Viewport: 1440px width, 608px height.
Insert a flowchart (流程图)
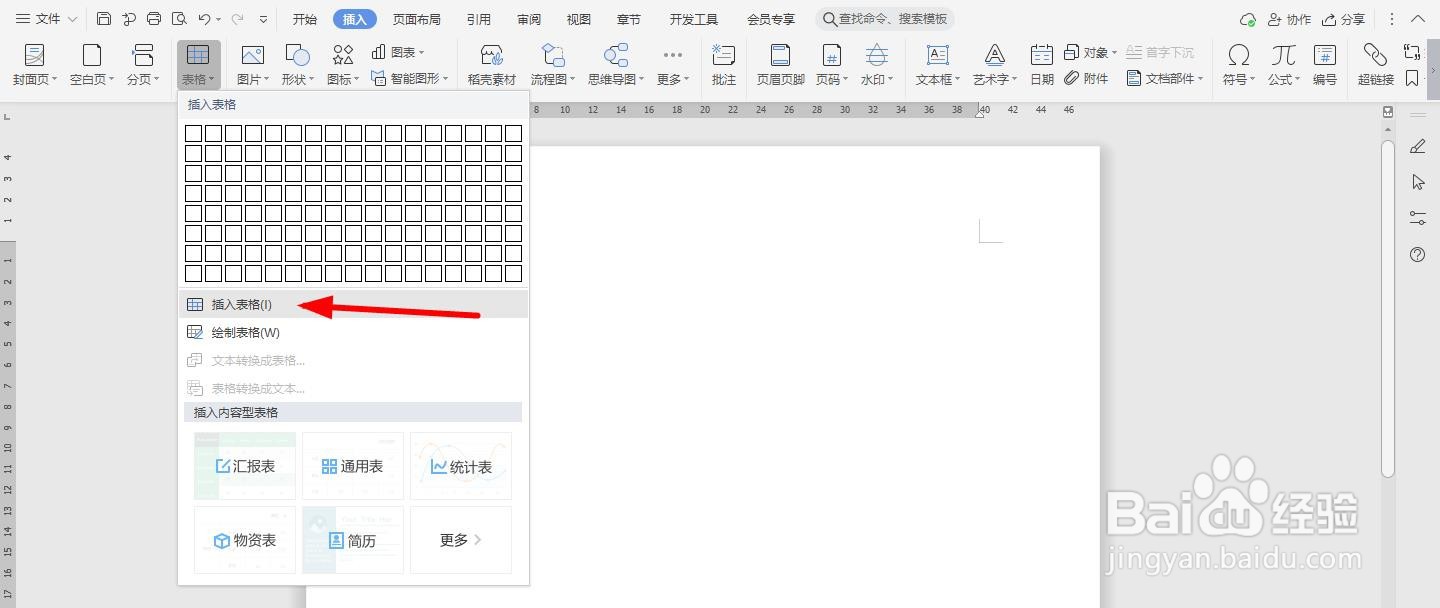[553, 65]
